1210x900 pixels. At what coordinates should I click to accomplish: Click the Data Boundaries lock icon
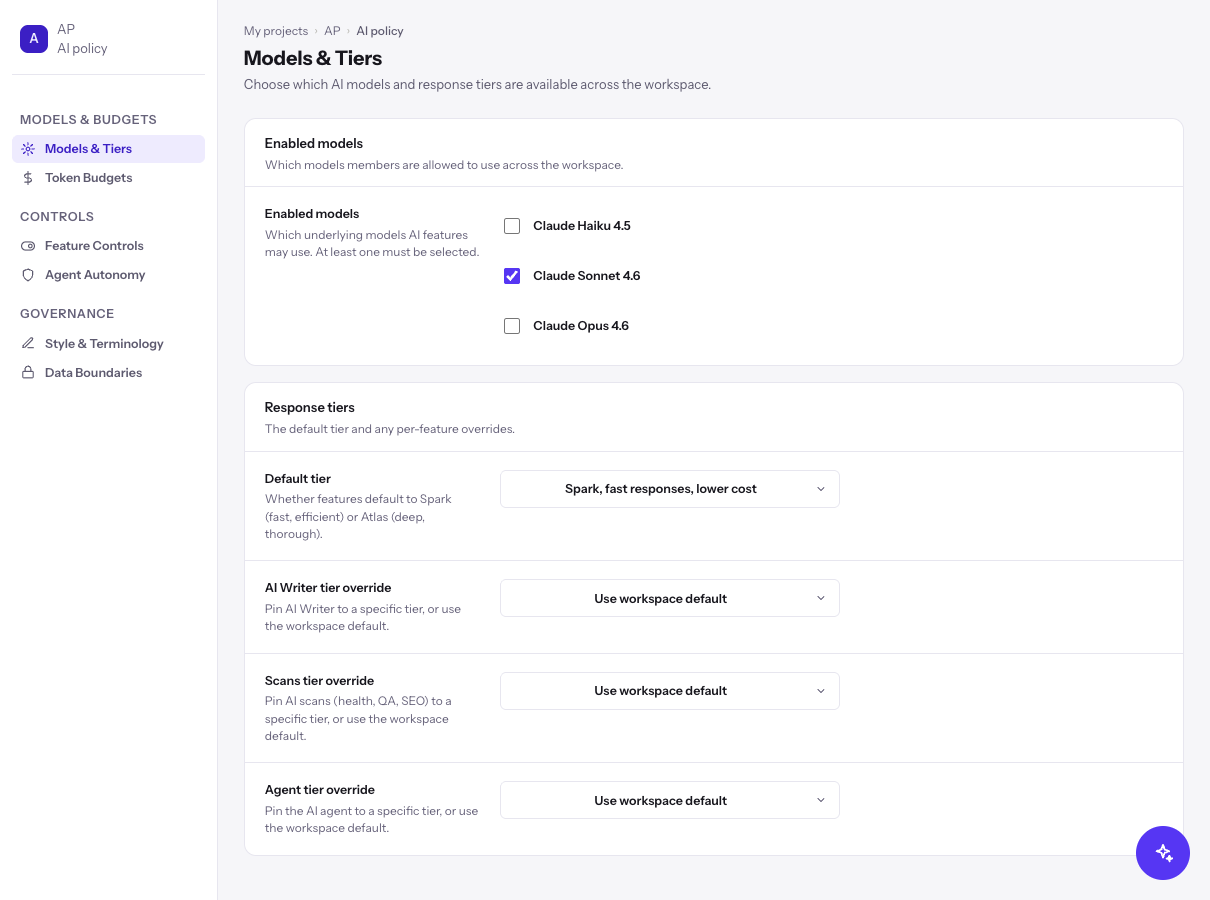click(x=28, y=373)
